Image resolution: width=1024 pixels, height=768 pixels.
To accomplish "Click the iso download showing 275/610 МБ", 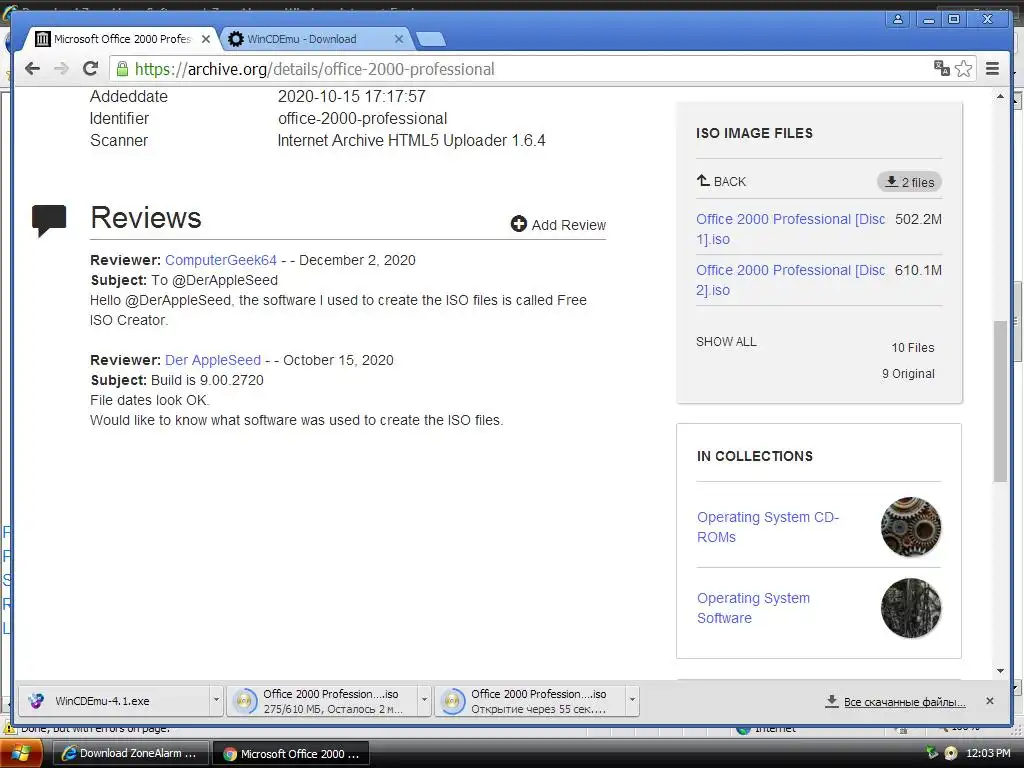I will (x=321, y=701).
